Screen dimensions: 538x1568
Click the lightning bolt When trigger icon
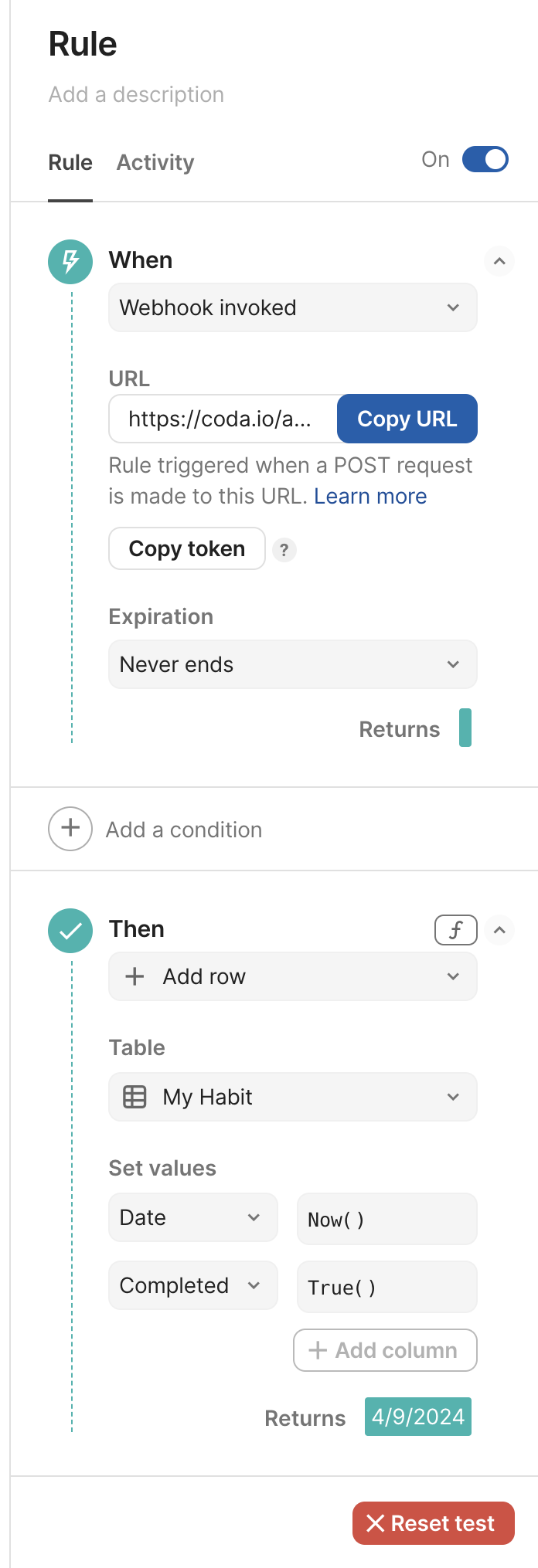coord(70,261)
